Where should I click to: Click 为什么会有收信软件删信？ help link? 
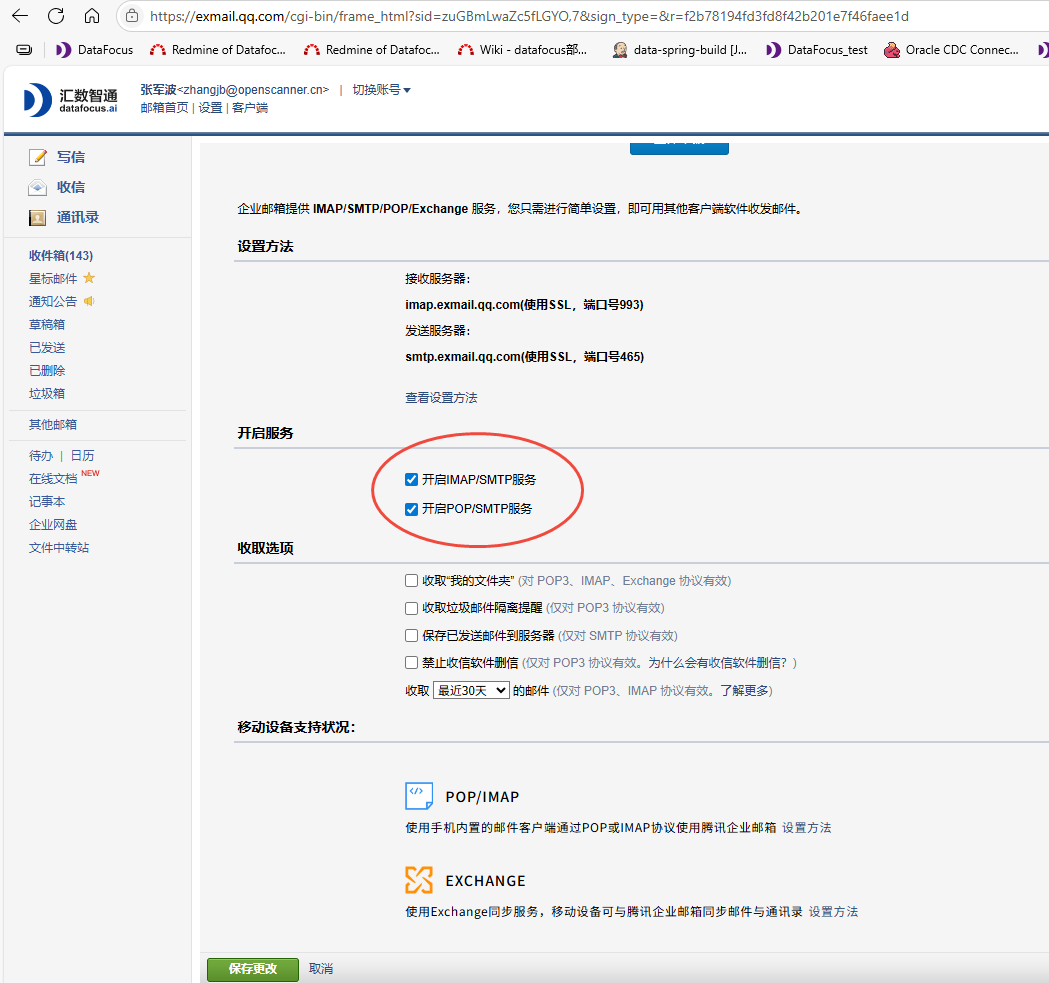[718, 663]
